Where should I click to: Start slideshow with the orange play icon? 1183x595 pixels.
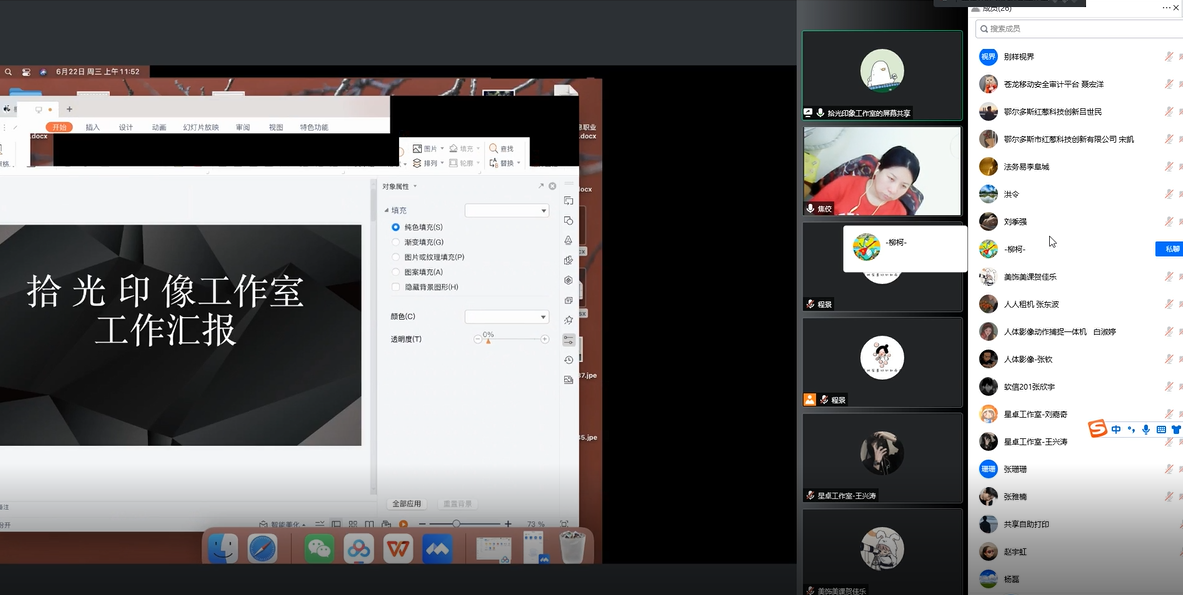point(403,524)
